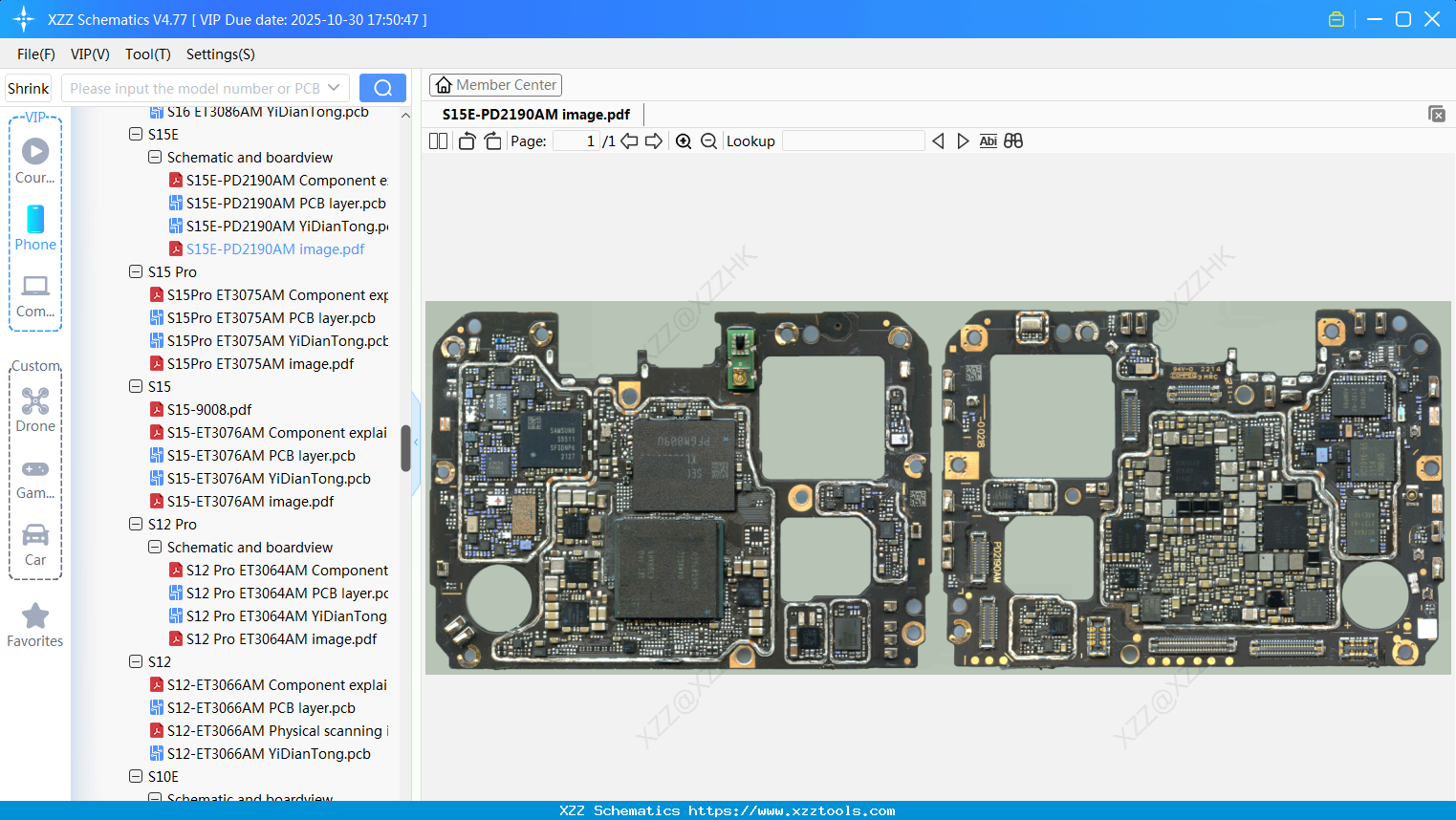Open the binoculars search tool
Viewport: 1456px width, 820px height.
click(x=1013, y=140)
